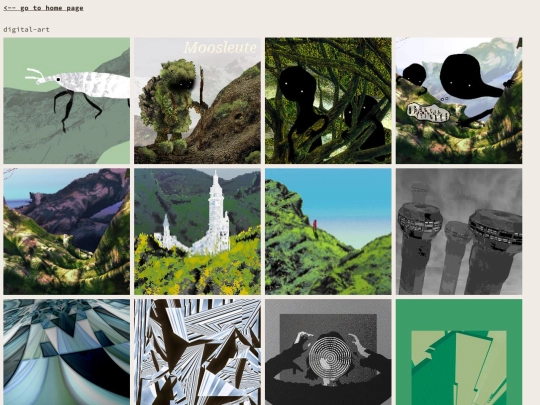This screenshot has height=405, width=540.
Task: Open the green abstract shapes artwork
Action: click(459, 352)
